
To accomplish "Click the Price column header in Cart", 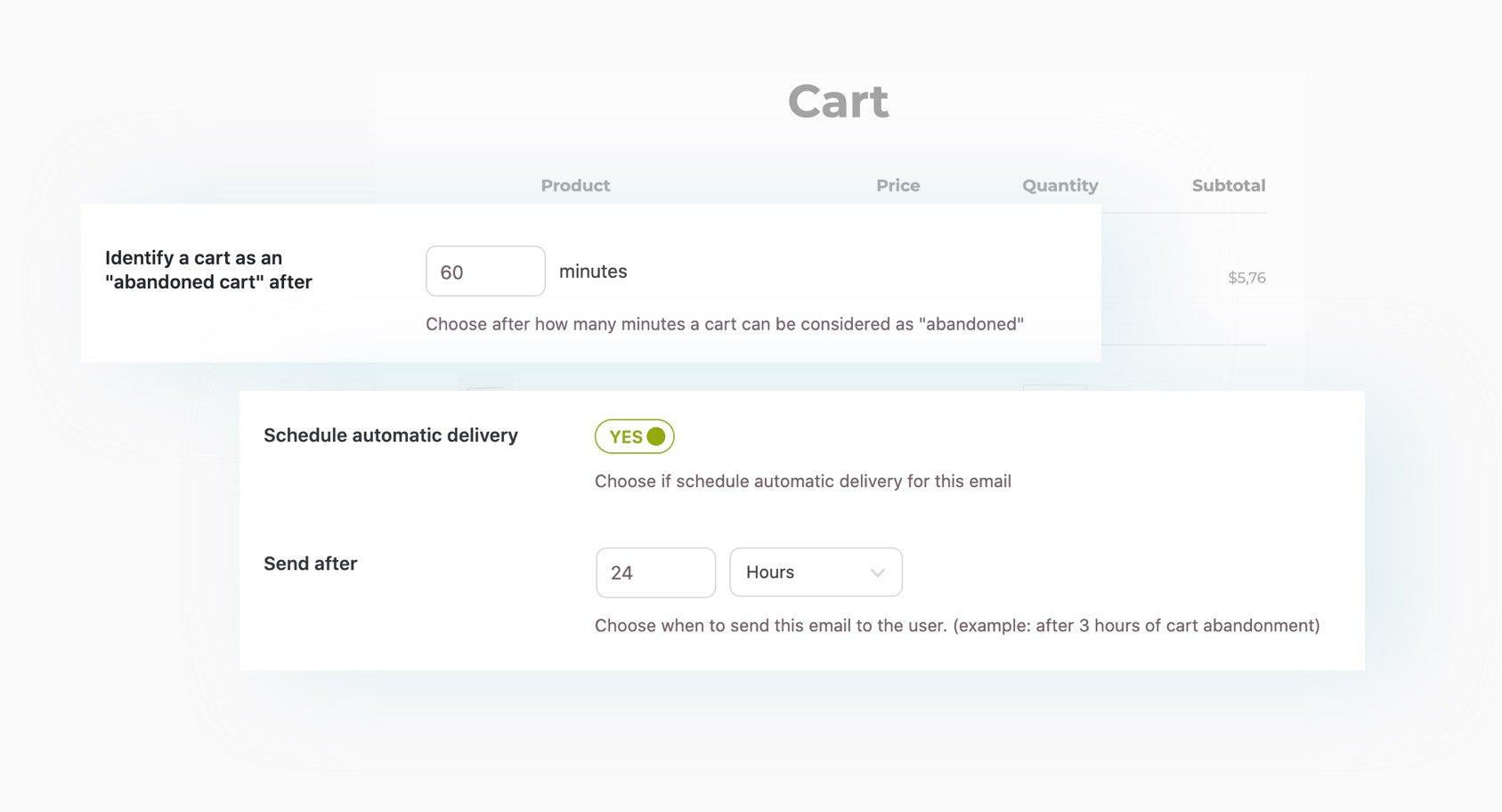I will coord(897,185).
